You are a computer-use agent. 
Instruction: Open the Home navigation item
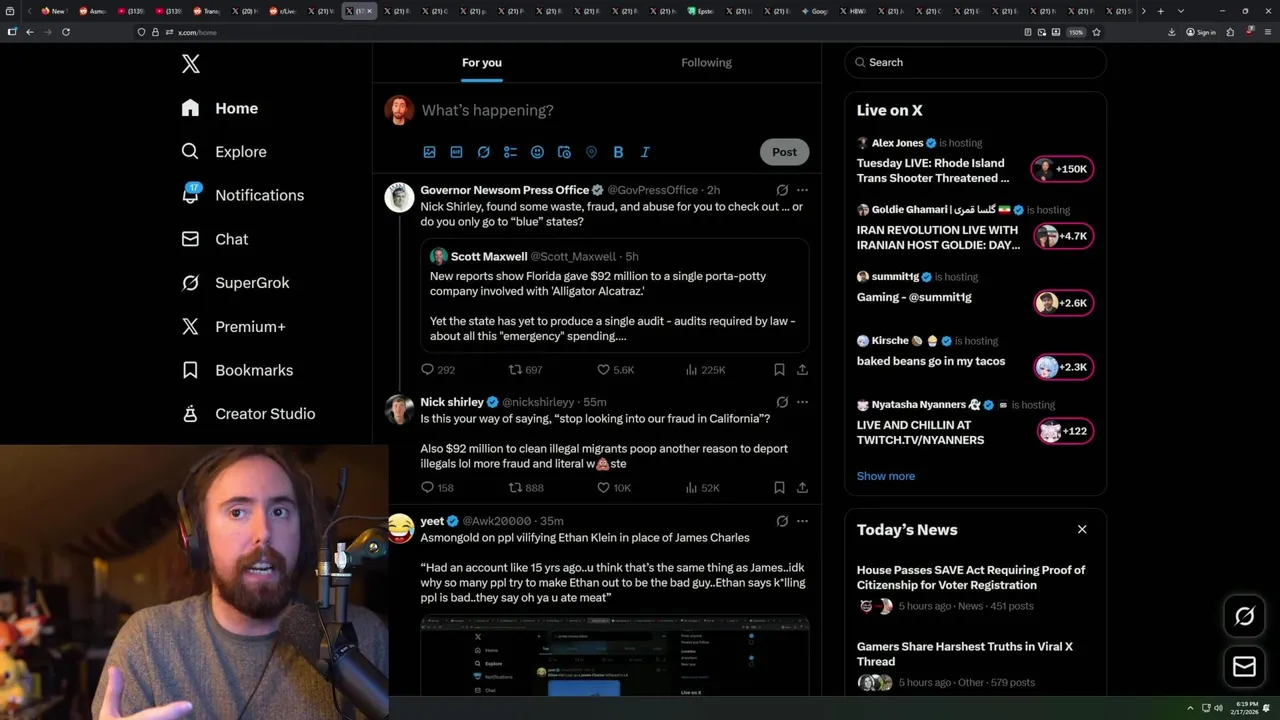220,108
